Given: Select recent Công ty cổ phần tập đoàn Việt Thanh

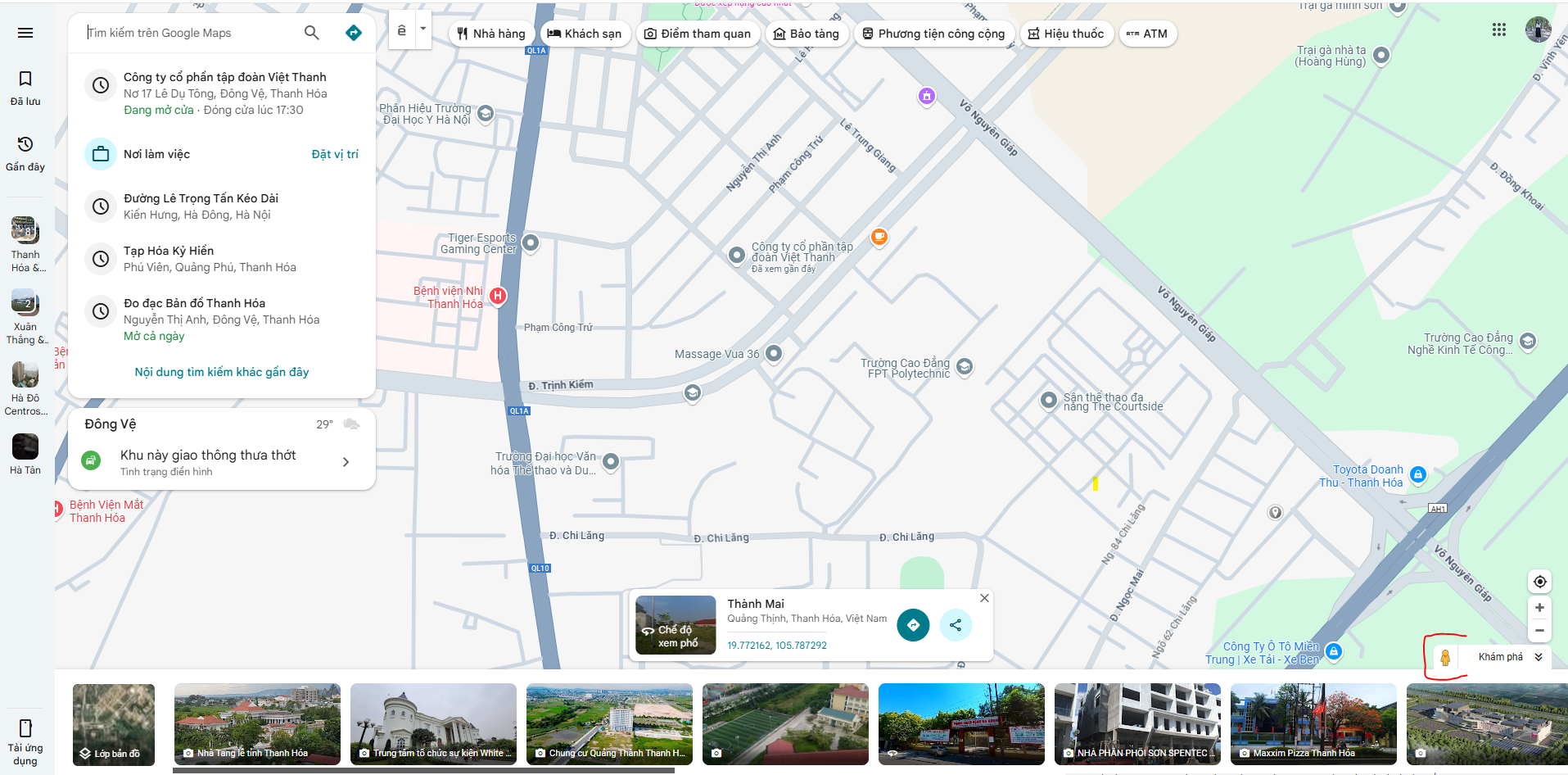Looking at the screenshot, I should [222, 93].
